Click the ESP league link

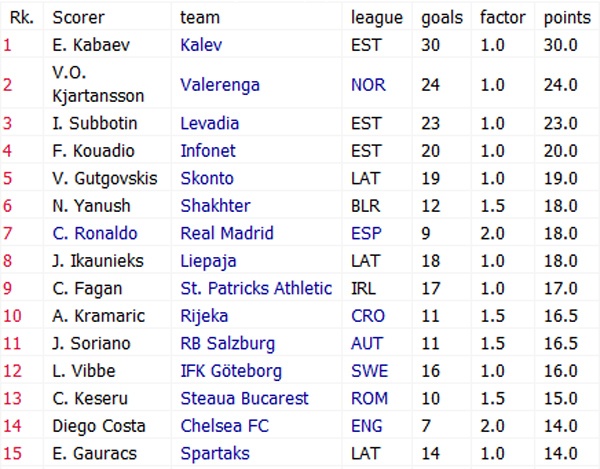point(365,233)
